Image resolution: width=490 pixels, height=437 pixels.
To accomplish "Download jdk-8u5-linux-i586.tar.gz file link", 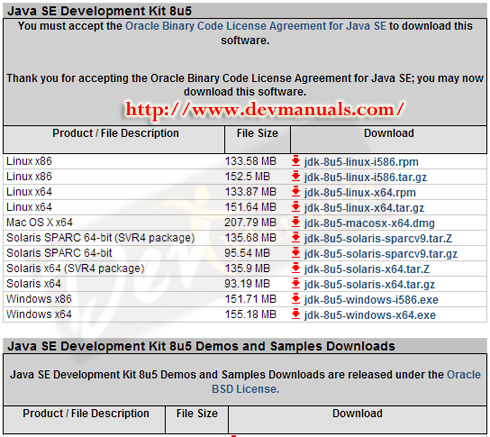I will point(365,177).
